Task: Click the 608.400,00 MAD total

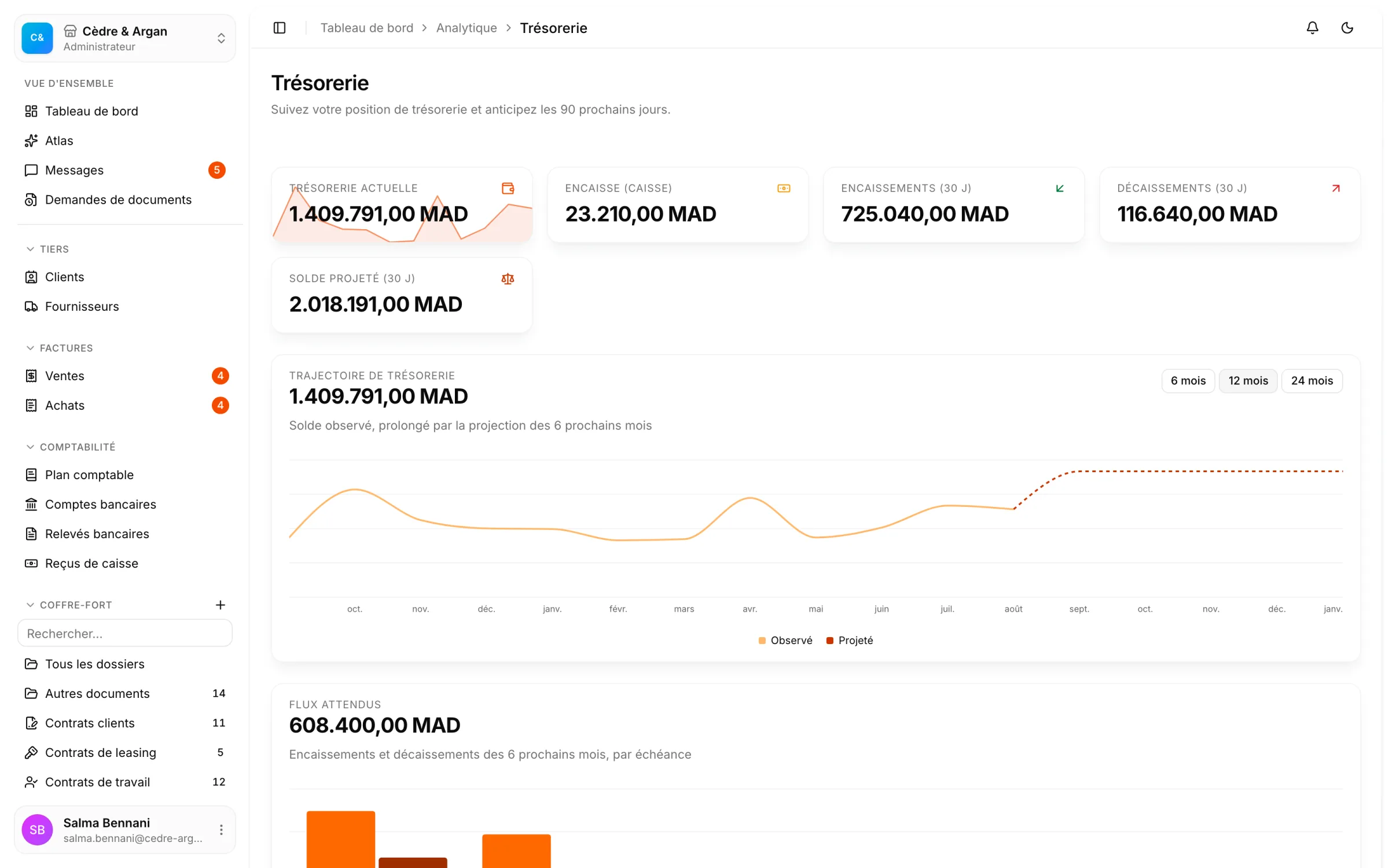Action: [374, 726]
